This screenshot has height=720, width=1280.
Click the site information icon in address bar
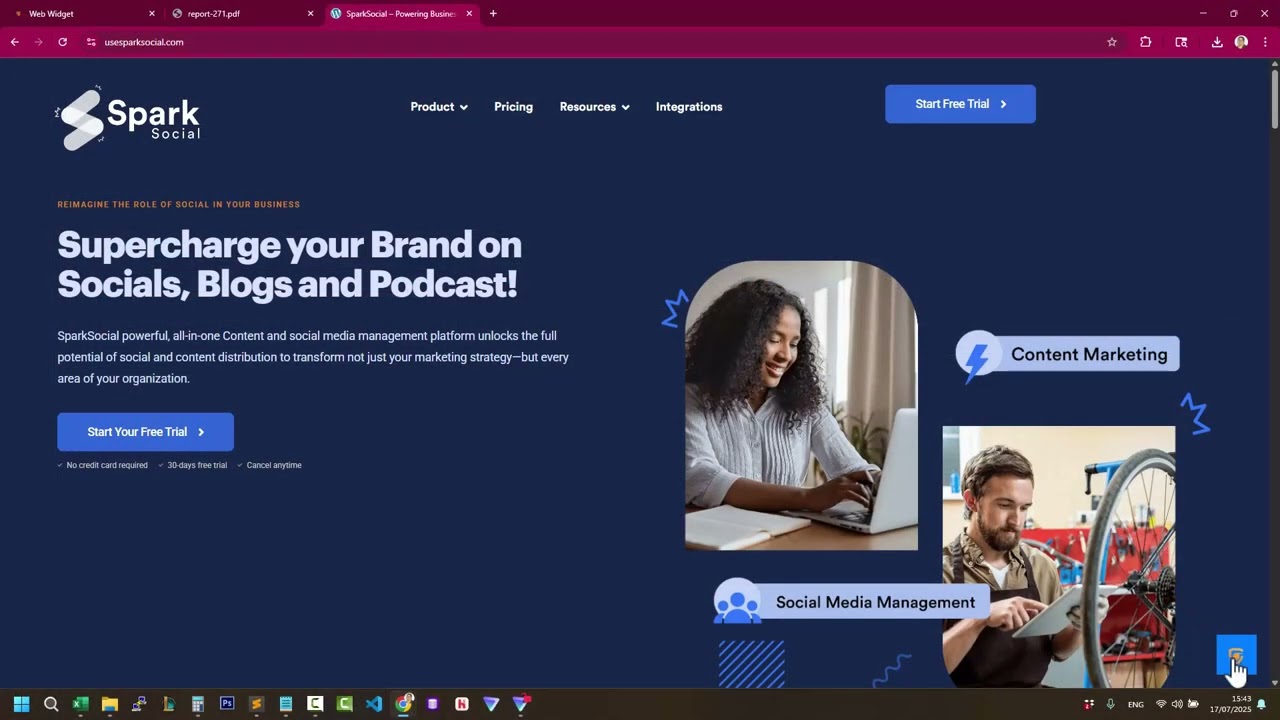pos(91,42)
